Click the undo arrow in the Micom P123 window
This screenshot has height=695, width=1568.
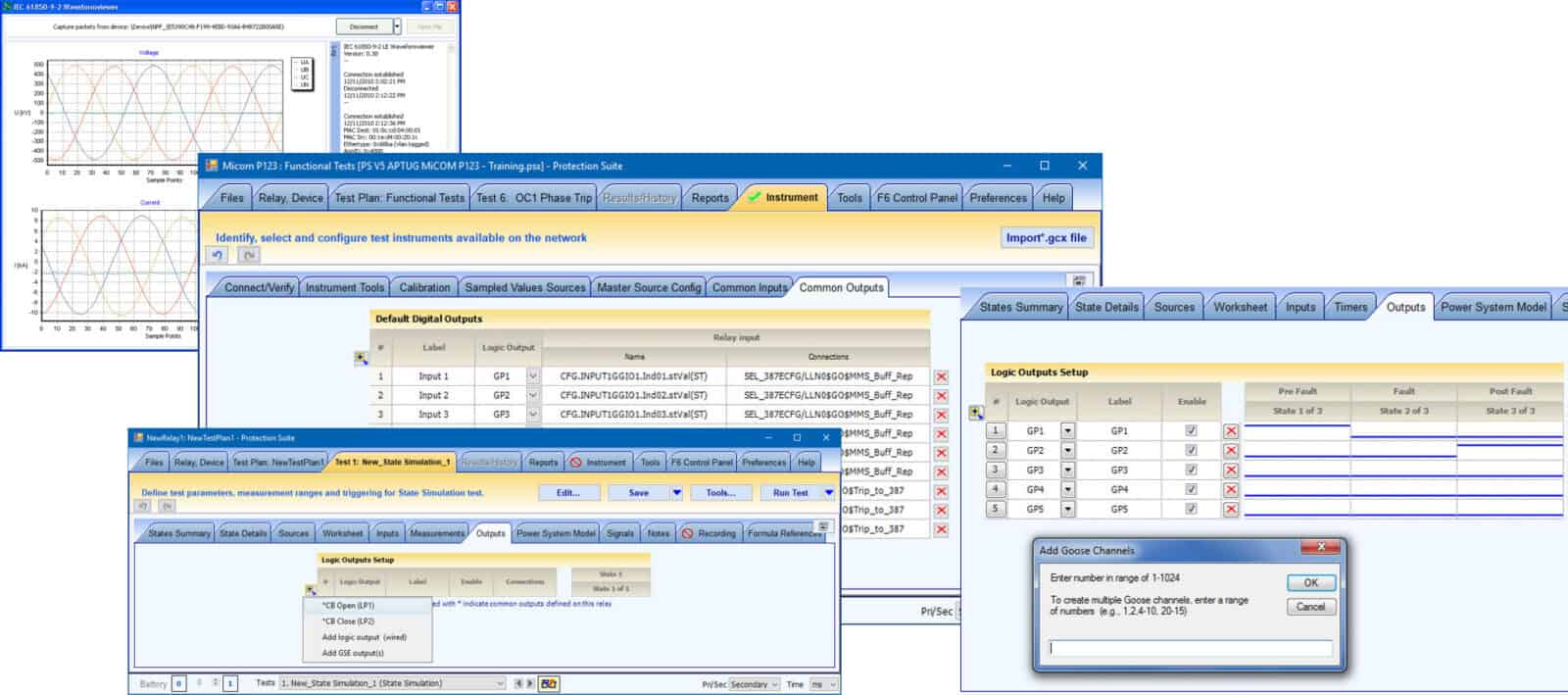point(218,255)
